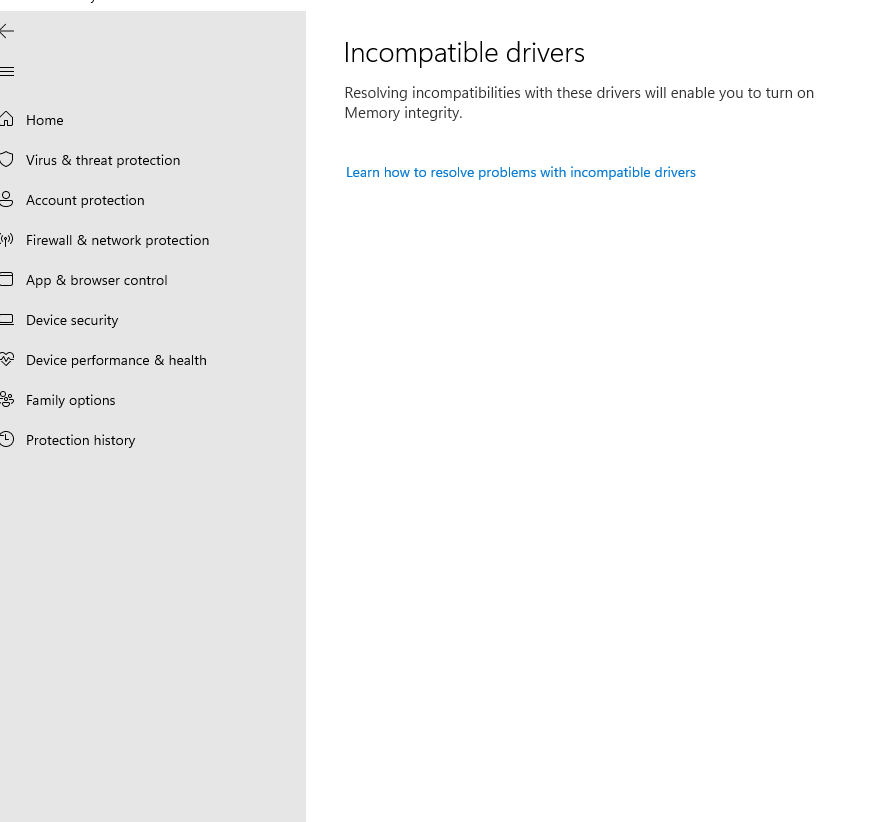The image size is (879, 822).
Task: Click the back arrow icon
Action: pyautogui.click(x=7, y=31)
